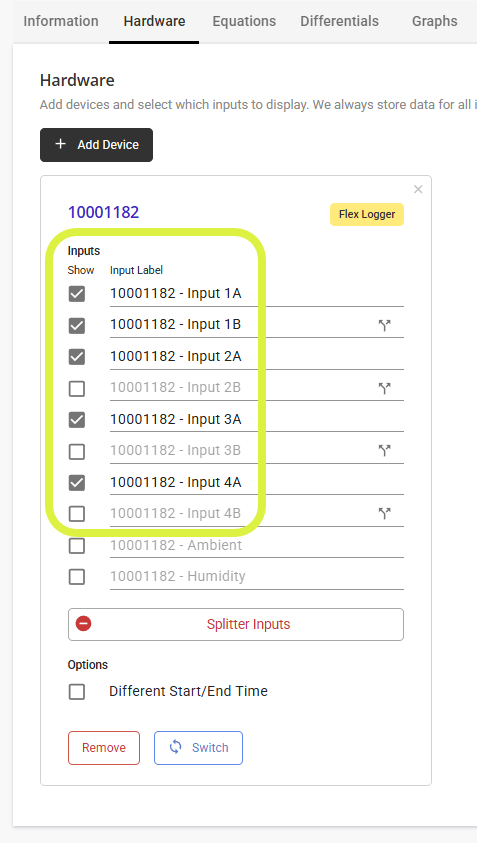Open the 10001182 device link
This screenshot has height=843, width=477.
[x=103, y=212]
